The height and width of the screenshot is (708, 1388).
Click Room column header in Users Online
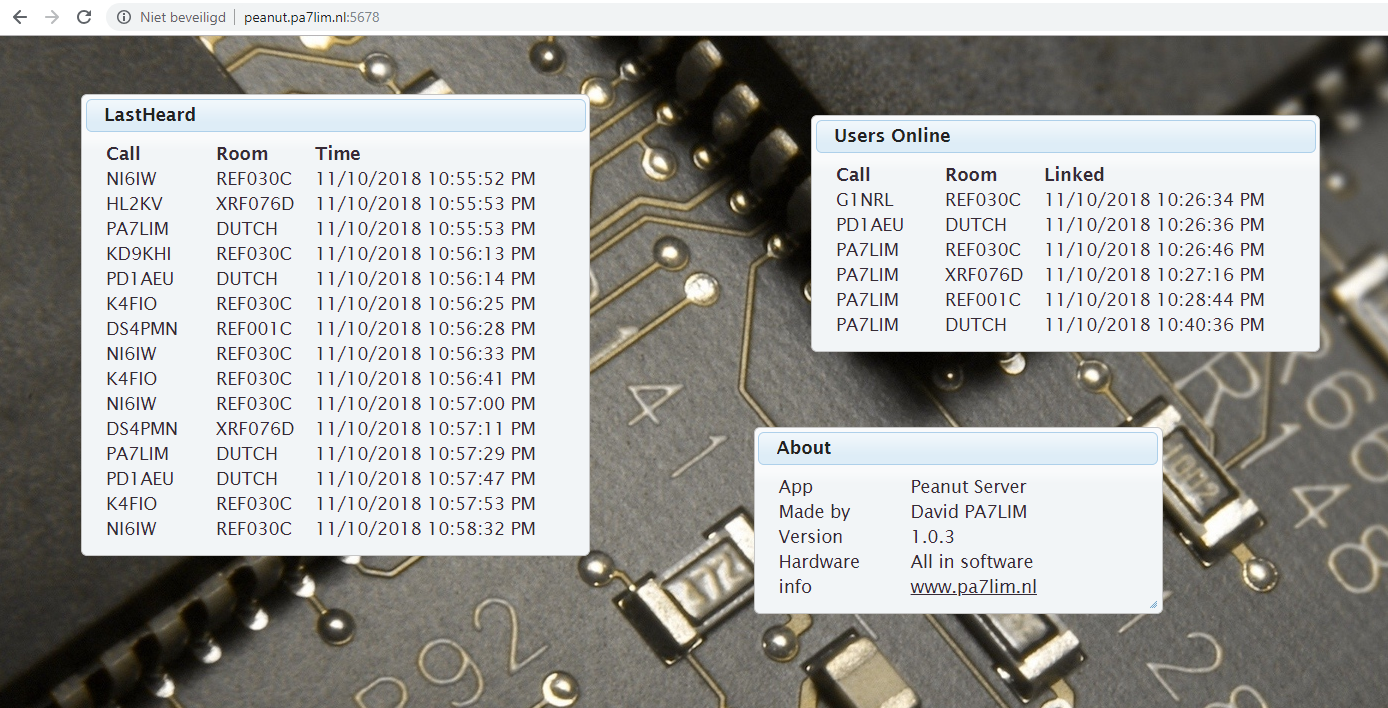pos(970,175)
